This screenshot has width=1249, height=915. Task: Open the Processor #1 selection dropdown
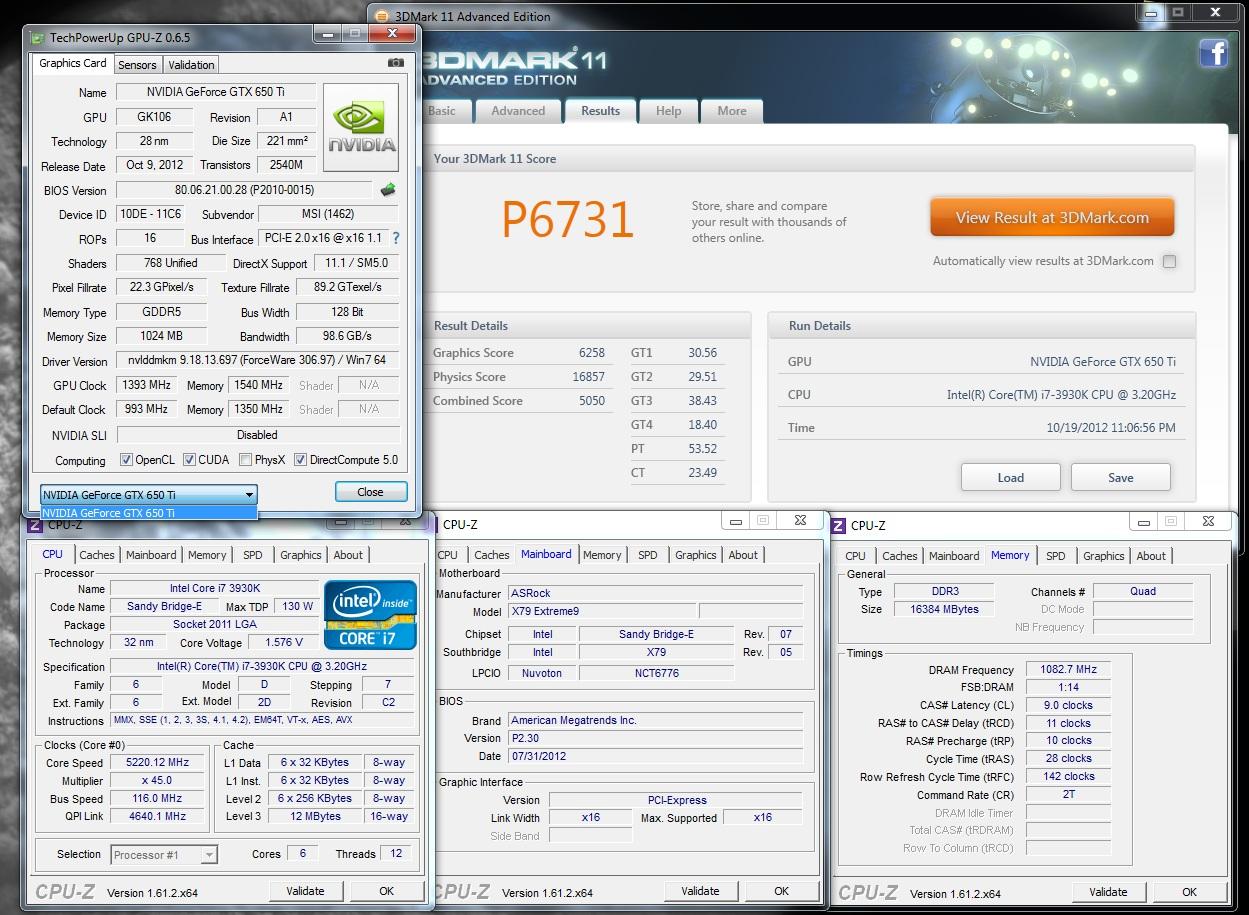pos(164,854)
